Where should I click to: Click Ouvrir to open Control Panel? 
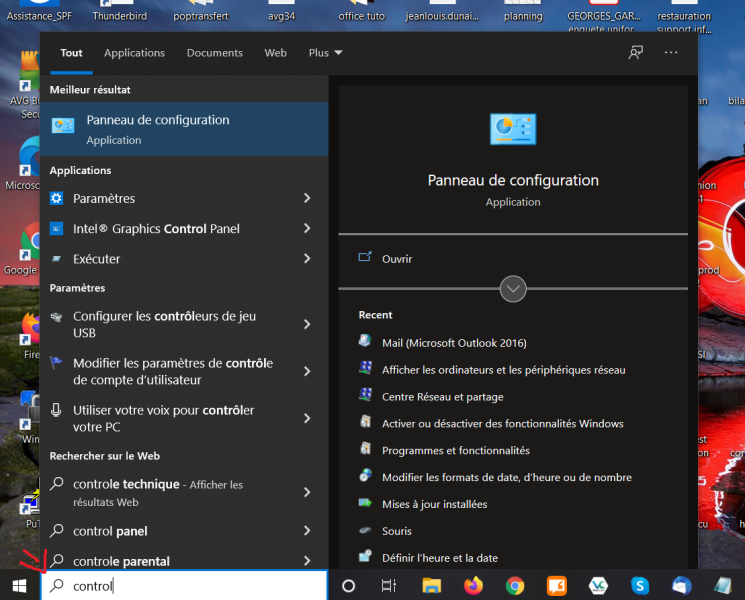click(397, 259)
